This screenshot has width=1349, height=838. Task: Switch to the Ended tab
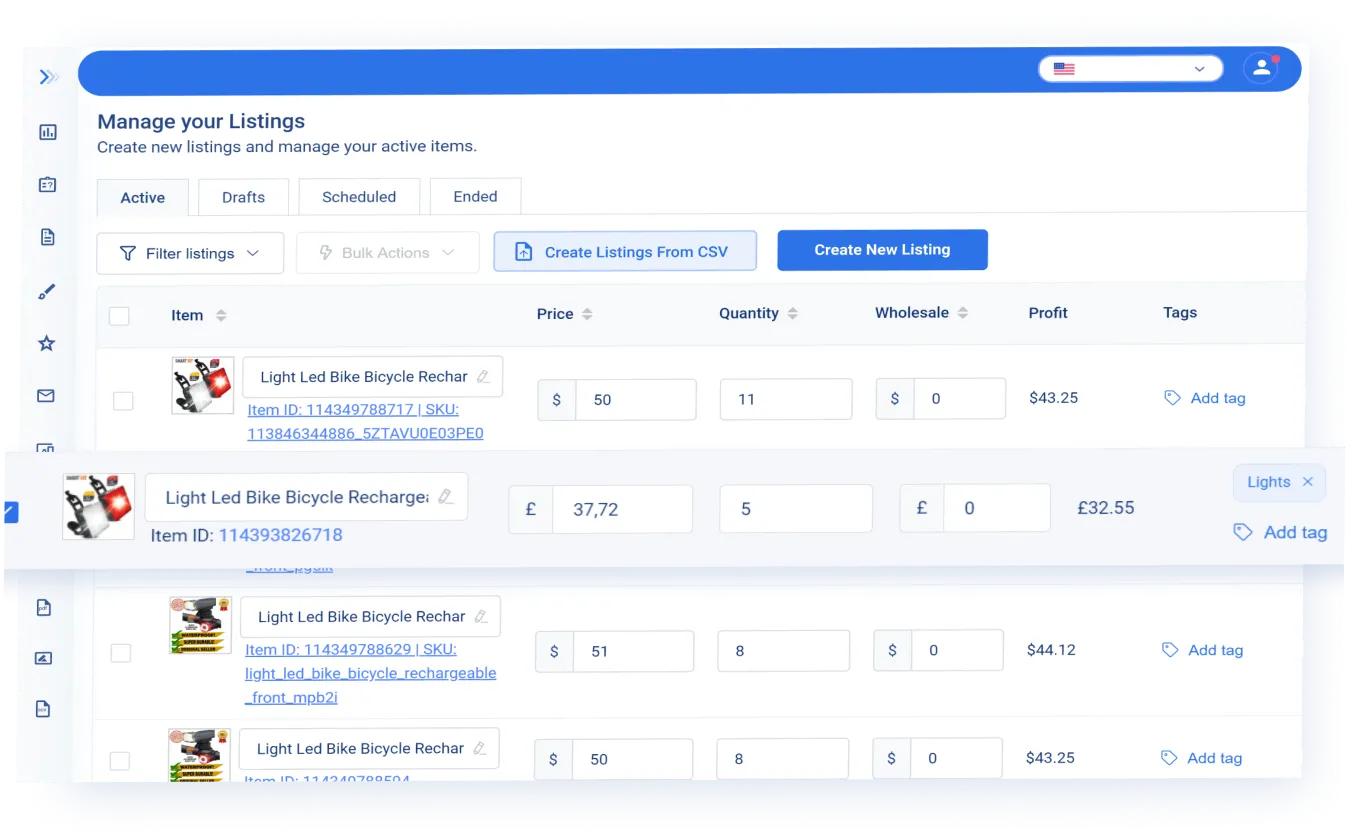click(x=475, y=197)
